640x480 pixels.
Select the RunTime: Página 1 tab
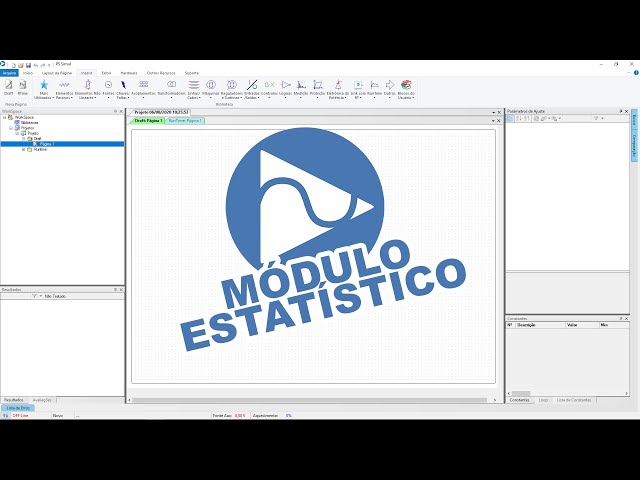pyautogui.click(x=184, y=121)
